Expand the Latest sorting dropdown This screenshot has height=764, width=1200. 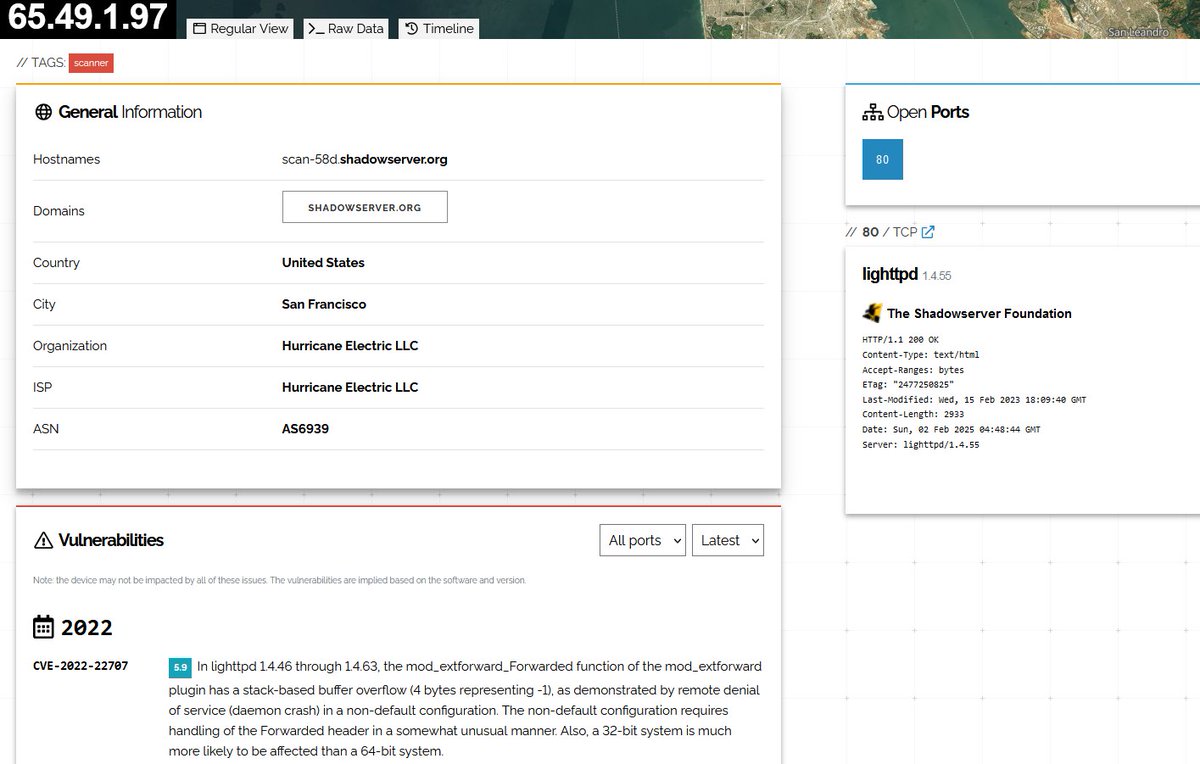tap(728, 540)
